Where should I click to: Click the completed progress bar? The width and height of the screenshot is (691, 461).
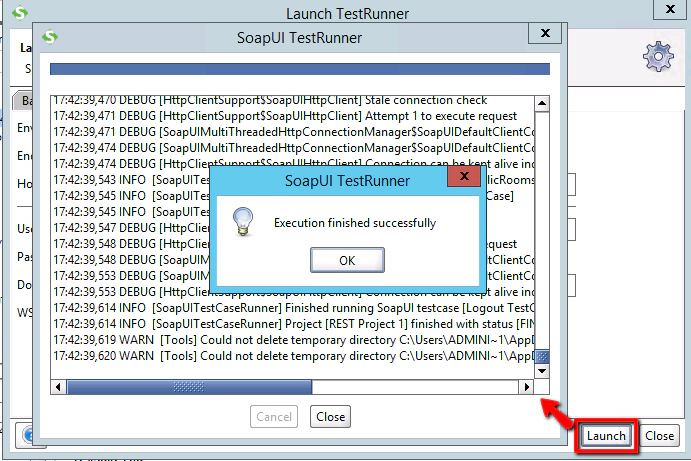(300, 69)
